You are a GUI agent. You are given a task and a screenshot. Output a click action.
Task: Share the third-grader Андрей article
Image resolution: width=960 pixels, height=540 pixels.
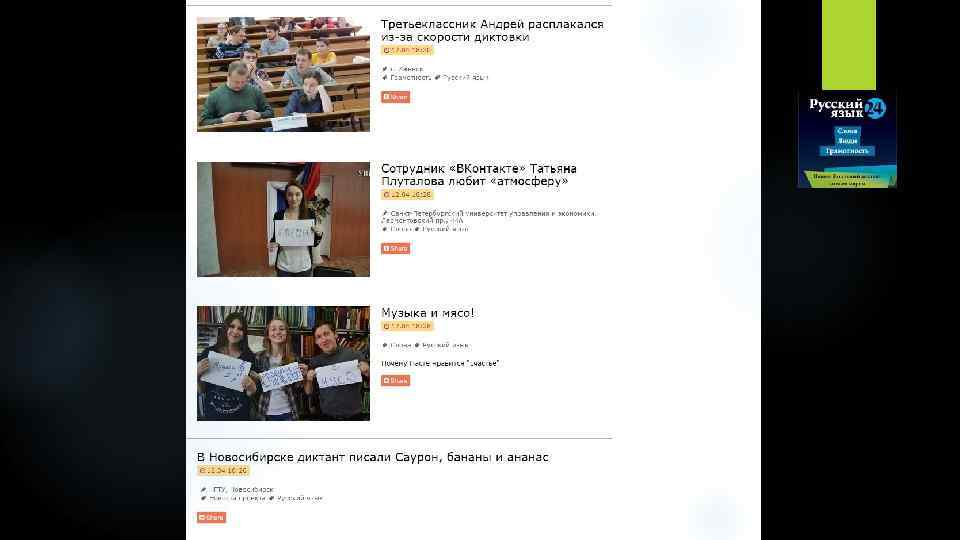[x=396, y=97]
